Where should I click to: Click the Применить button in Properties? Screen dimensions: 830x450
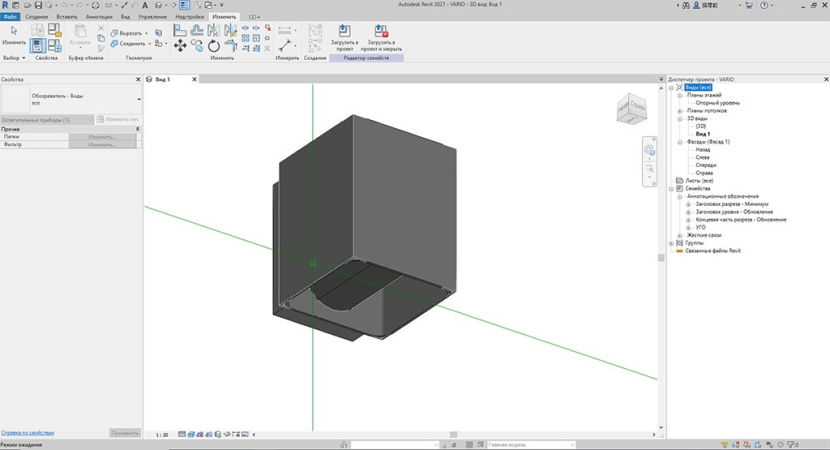(x=124, y=433)
